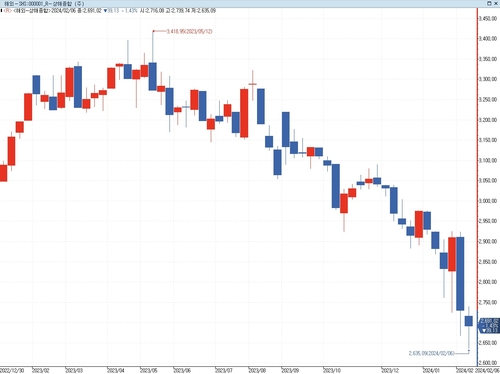Click the 2024/01 date axis label

point(431,371)
